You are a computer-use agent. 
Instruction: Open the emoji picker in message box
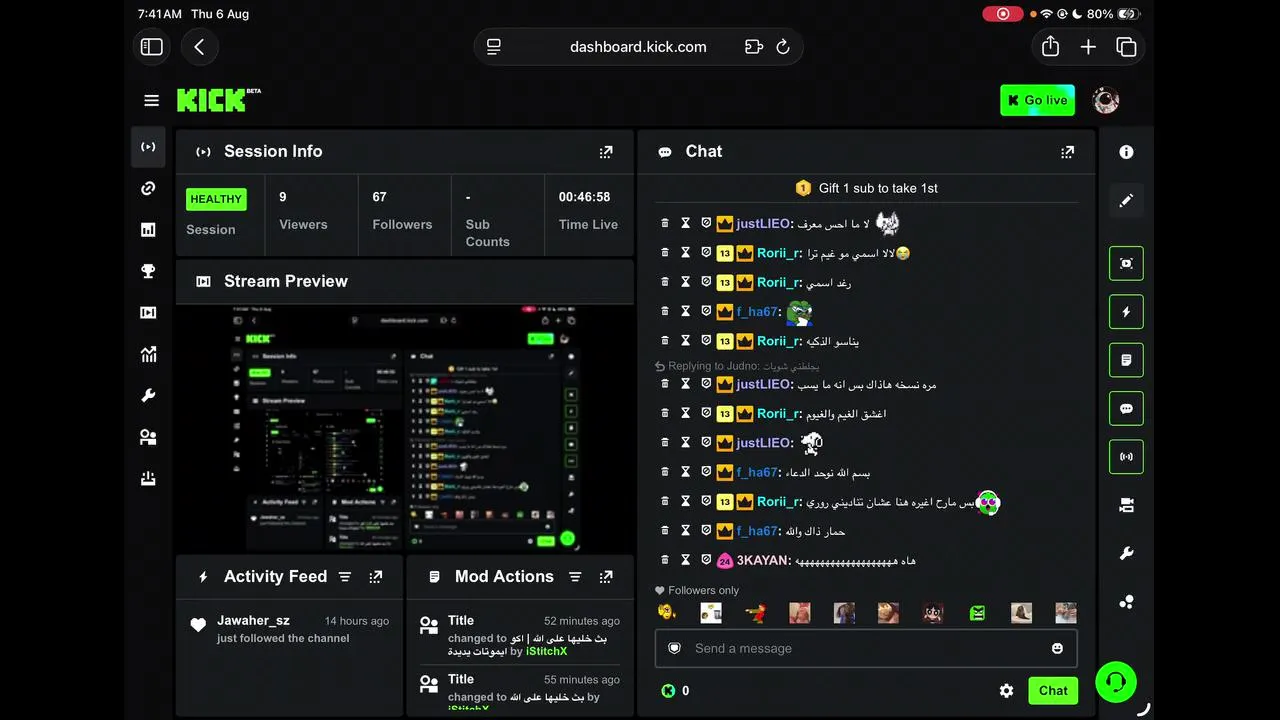1058,648
